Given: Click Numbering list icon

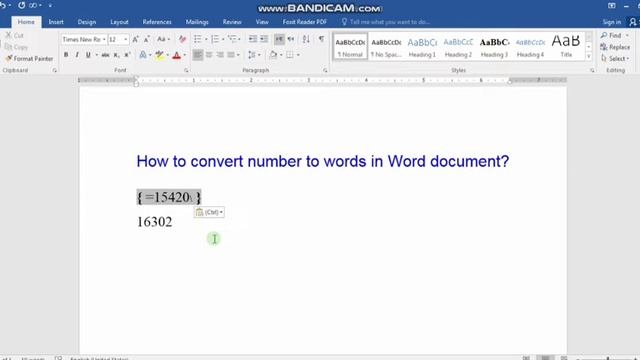Looking at the screenshot, I should click(215, 39).
